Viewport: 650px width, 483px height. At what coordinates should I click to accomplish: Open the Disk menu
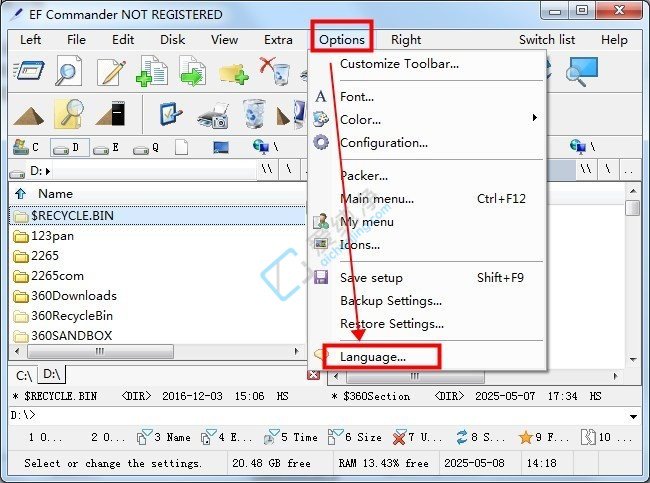pyautogui.click(x=172, y=40)
